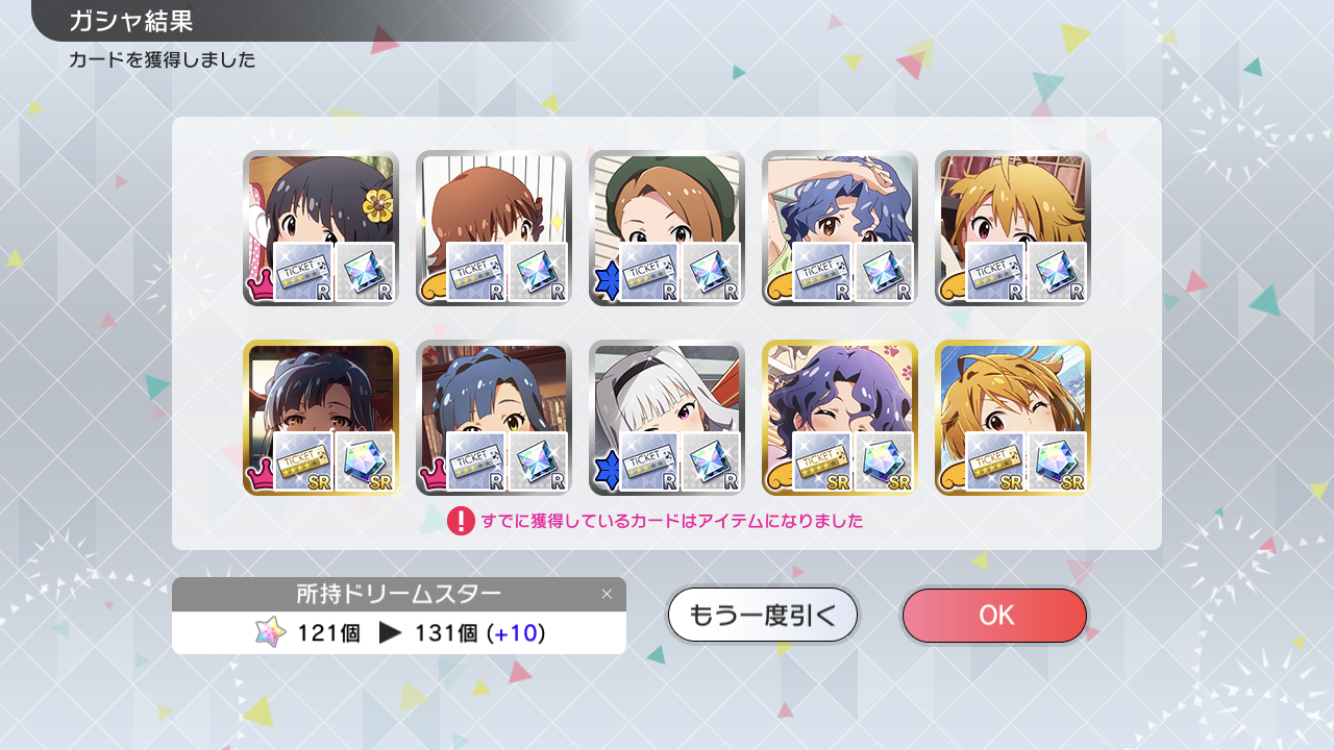The height and width of the screenshot is (750, 1334).
Task: Click the もう一度引く button to pull again
Action: point(762,615)
